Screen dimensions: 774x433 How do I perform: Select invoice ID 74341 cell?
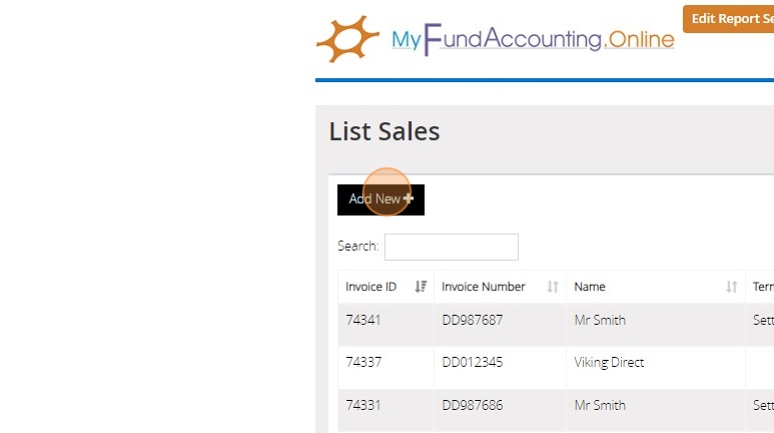pyautogui.click(x=365, y=320)
